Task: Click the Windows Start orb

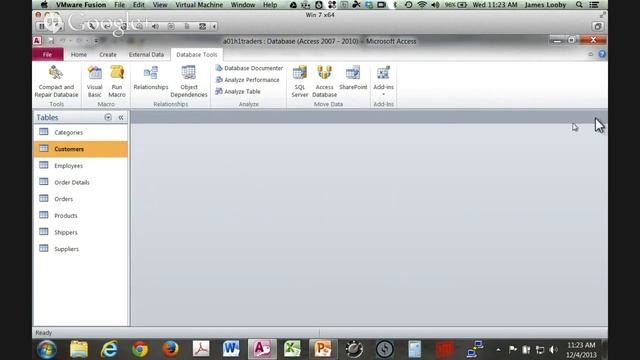Action: click(x=47, y=349)
